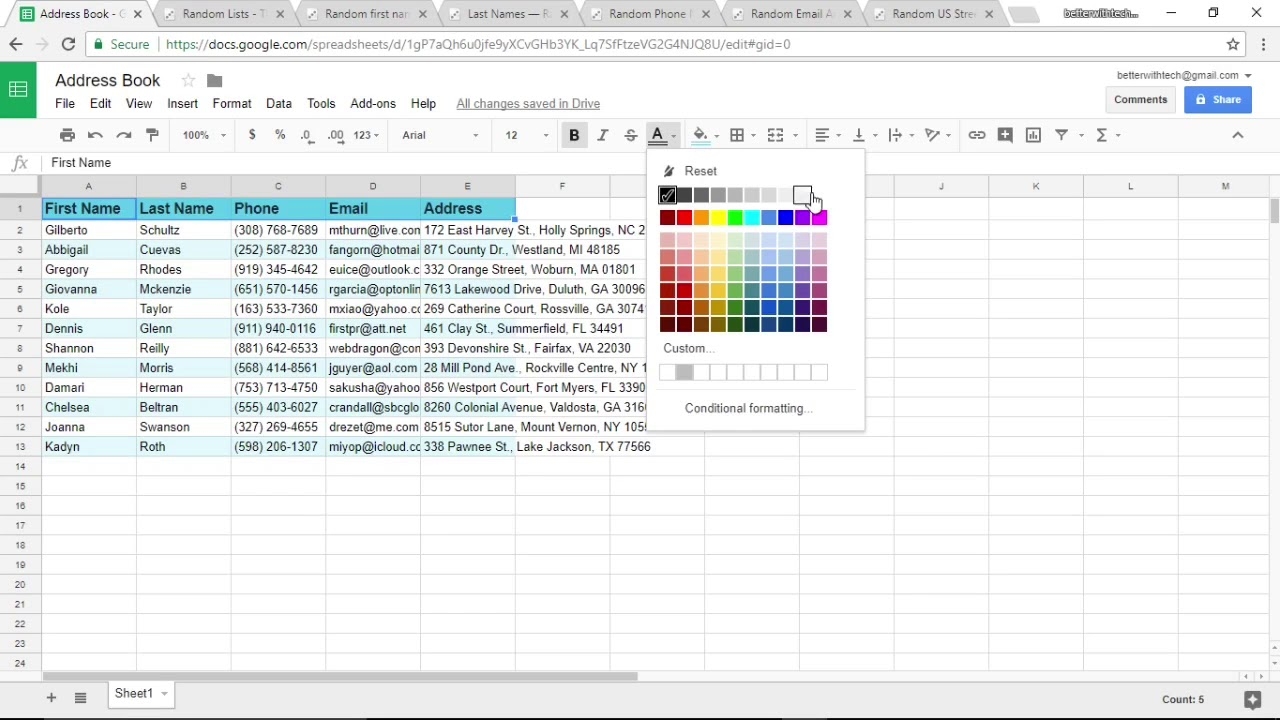Bookmark this page star icon
Viewport: 1280px width, 720px height.
[1233, 44]
